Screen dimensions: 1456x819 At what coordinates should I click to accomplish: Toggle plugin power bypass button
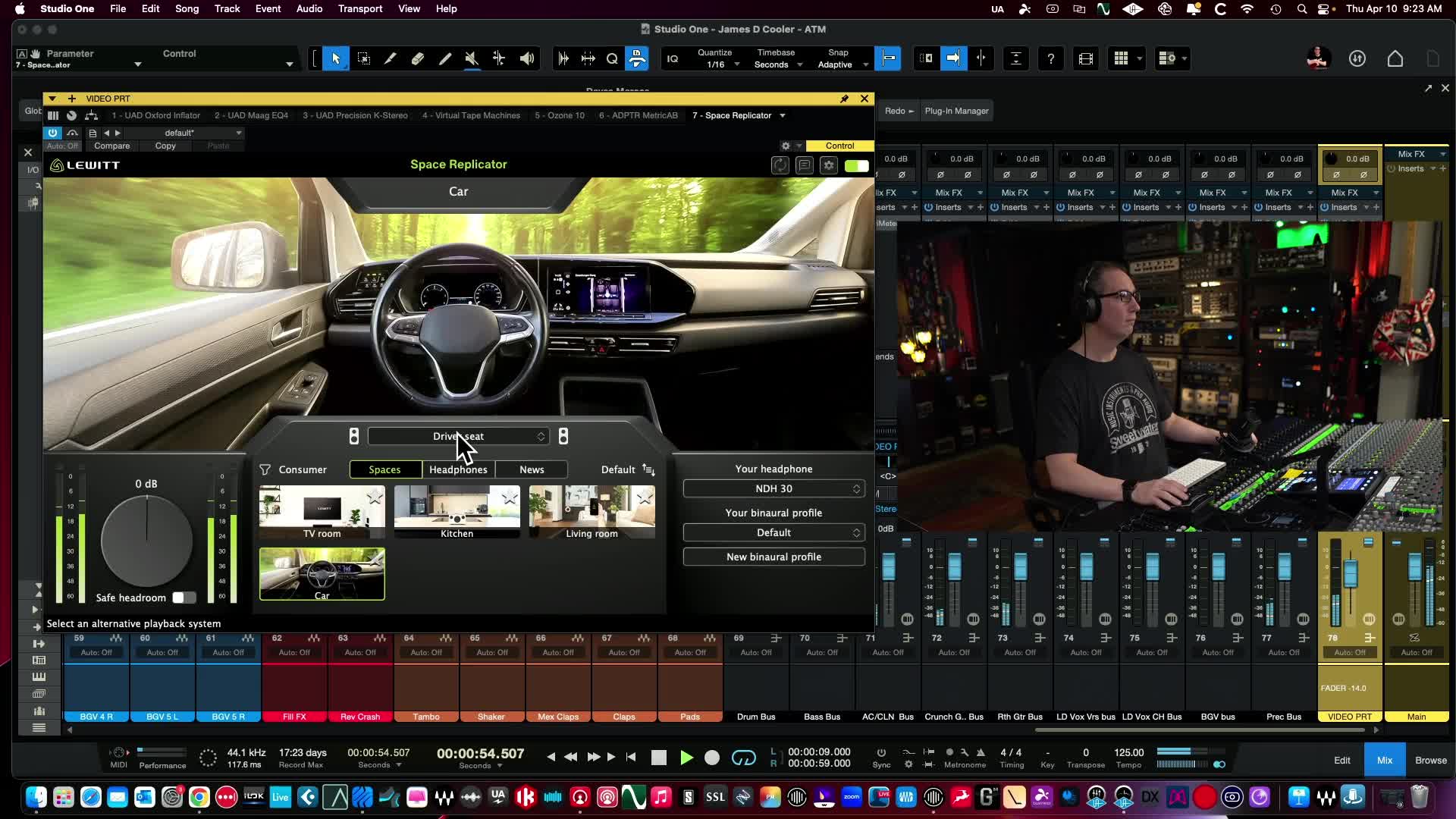52,133
